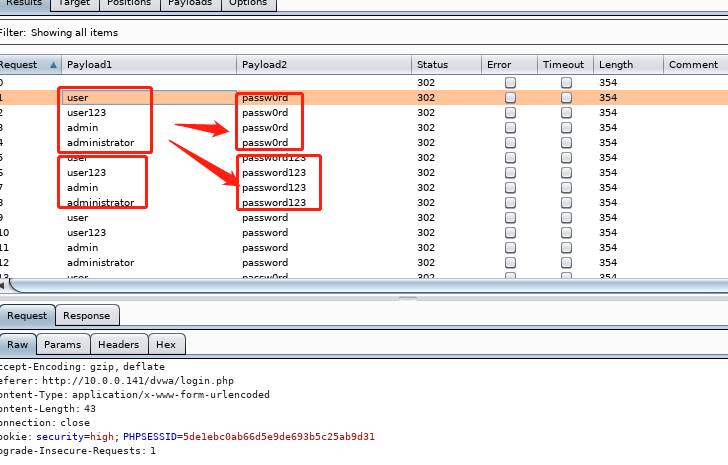Image resolution: width=728 pixels, height=465 pixels.
Task: Click the horizontal scrollbar of results table
Action: pos(369,286)
